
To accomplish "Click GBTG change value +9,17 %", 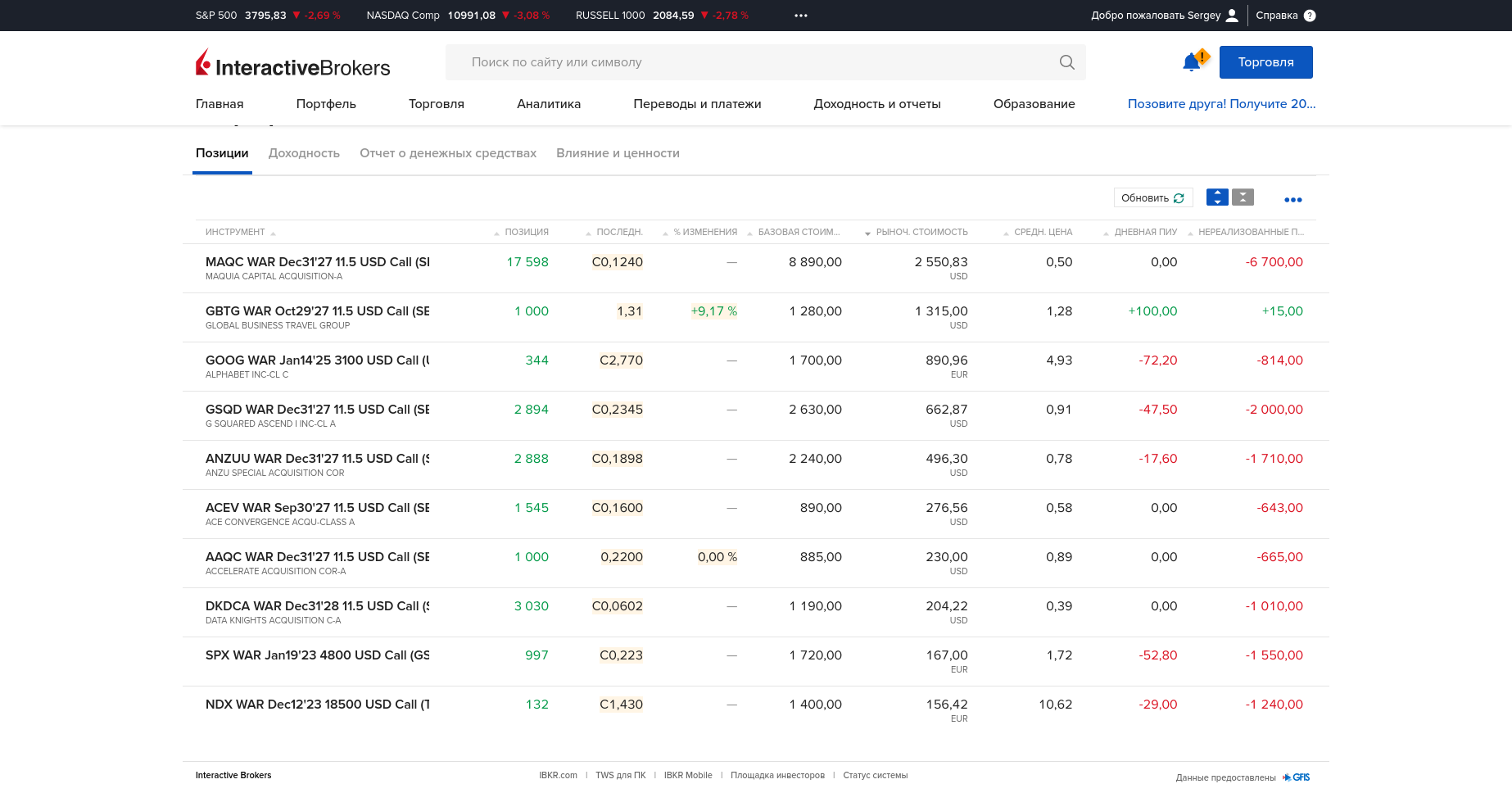I will point(714,311).
